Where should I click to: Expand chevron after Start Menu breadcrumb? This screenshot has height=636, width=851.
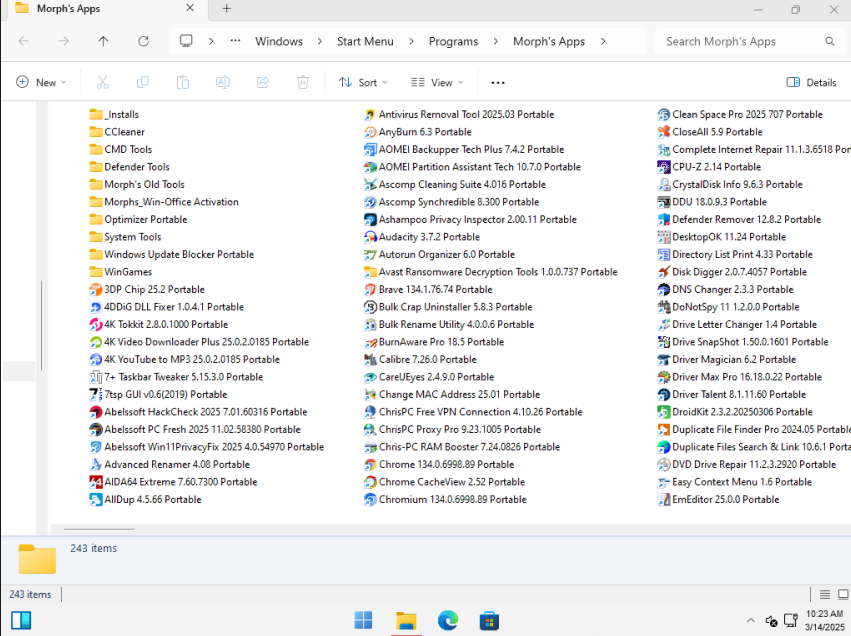point(411,41)
